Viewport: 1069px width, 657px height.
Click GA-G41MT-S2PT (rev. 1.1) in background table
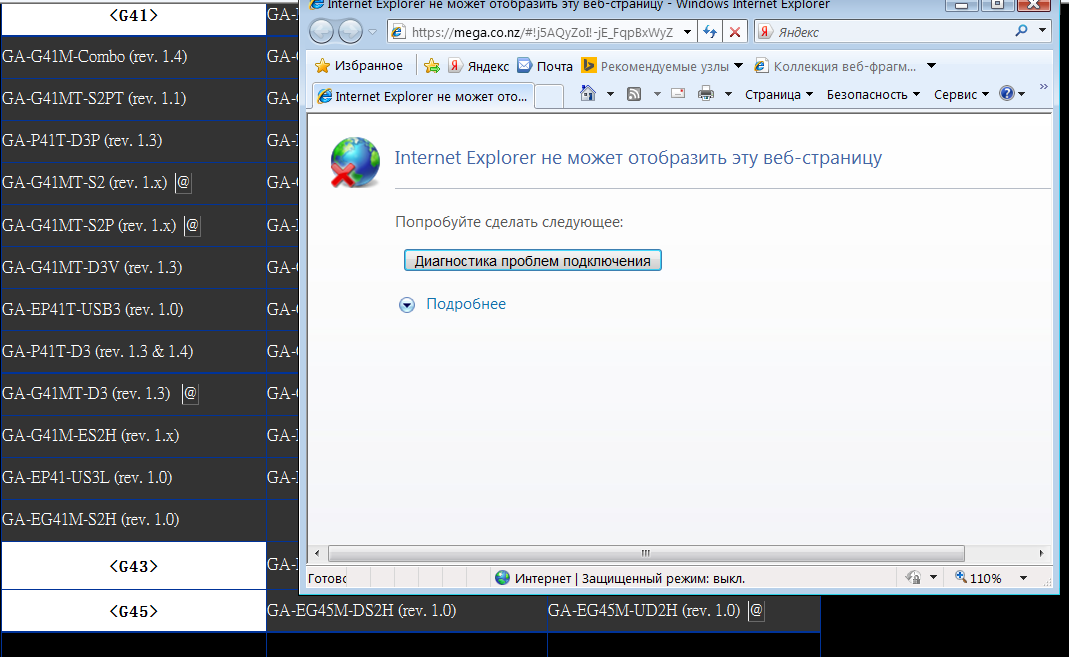click(x=94, y=98)
